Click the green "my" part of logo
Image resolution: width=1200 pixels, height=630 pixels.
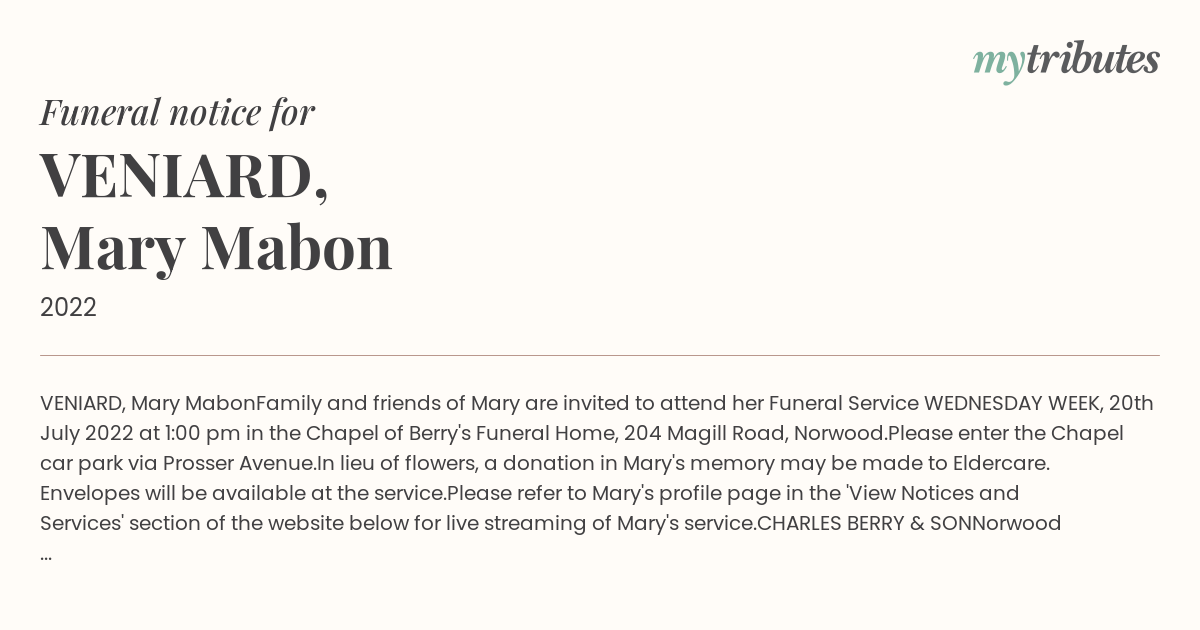point(999,64)
